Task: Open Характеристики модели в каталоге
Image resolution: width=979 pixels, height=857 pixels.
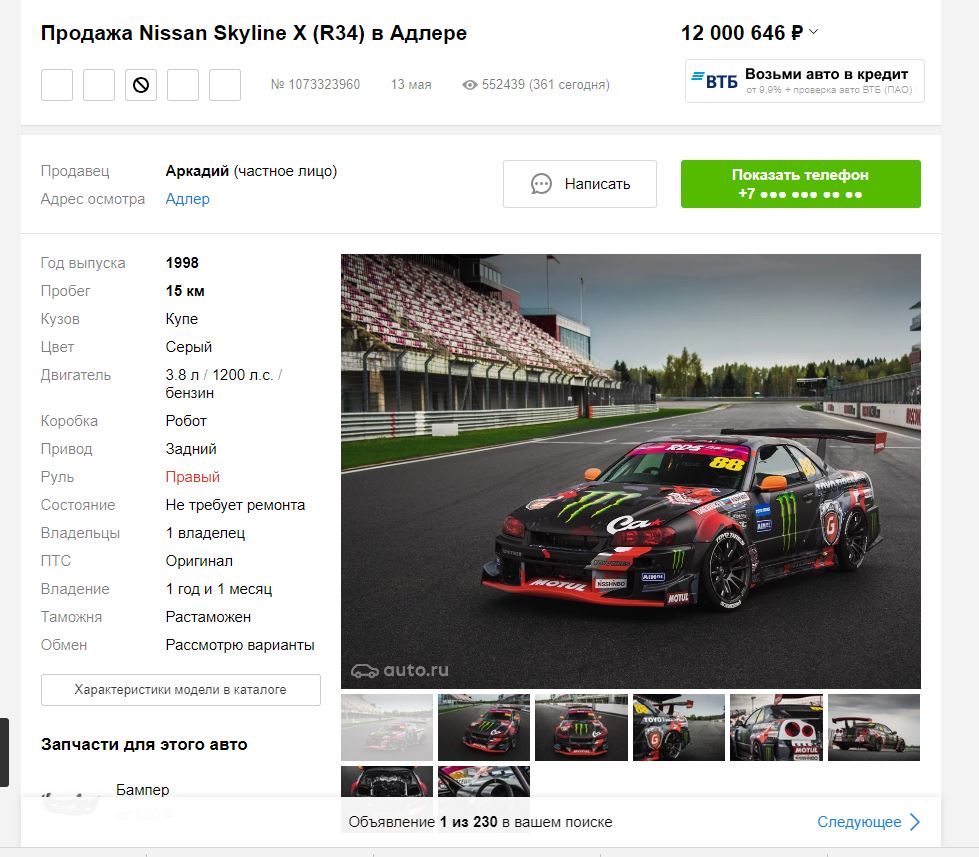Action: (x=180, y=690)
